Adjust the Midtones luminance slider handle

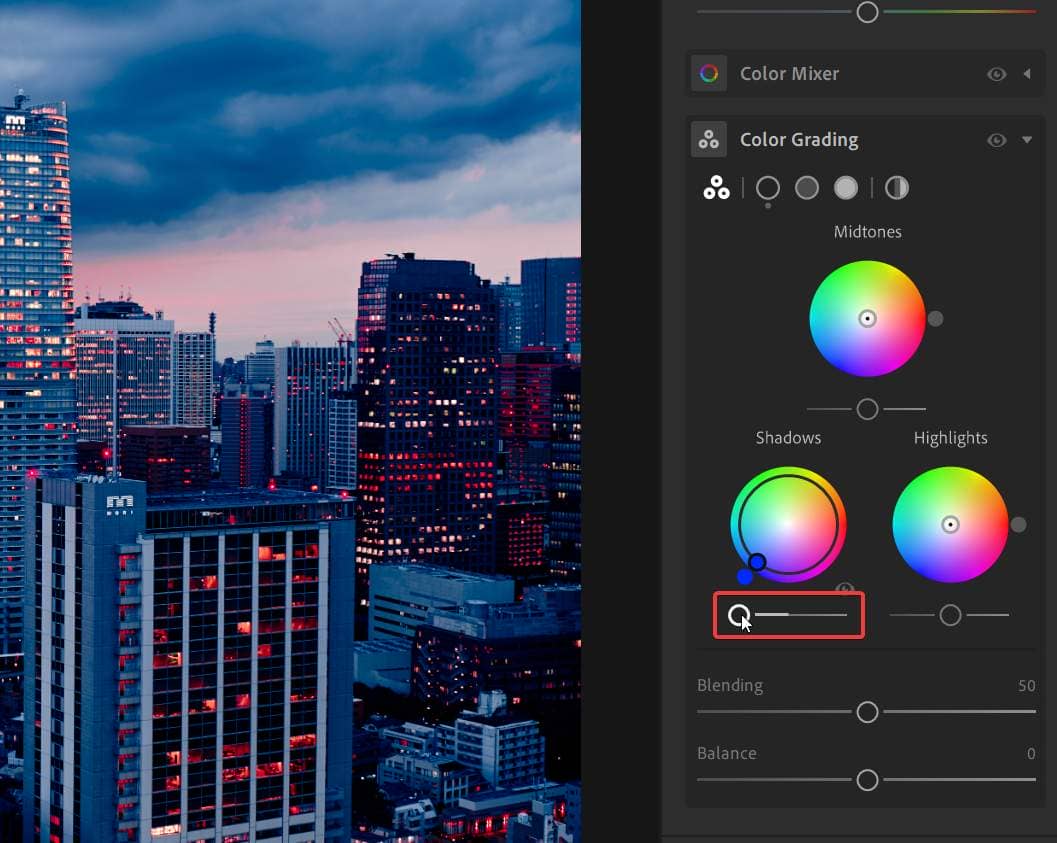pos(868,409)
